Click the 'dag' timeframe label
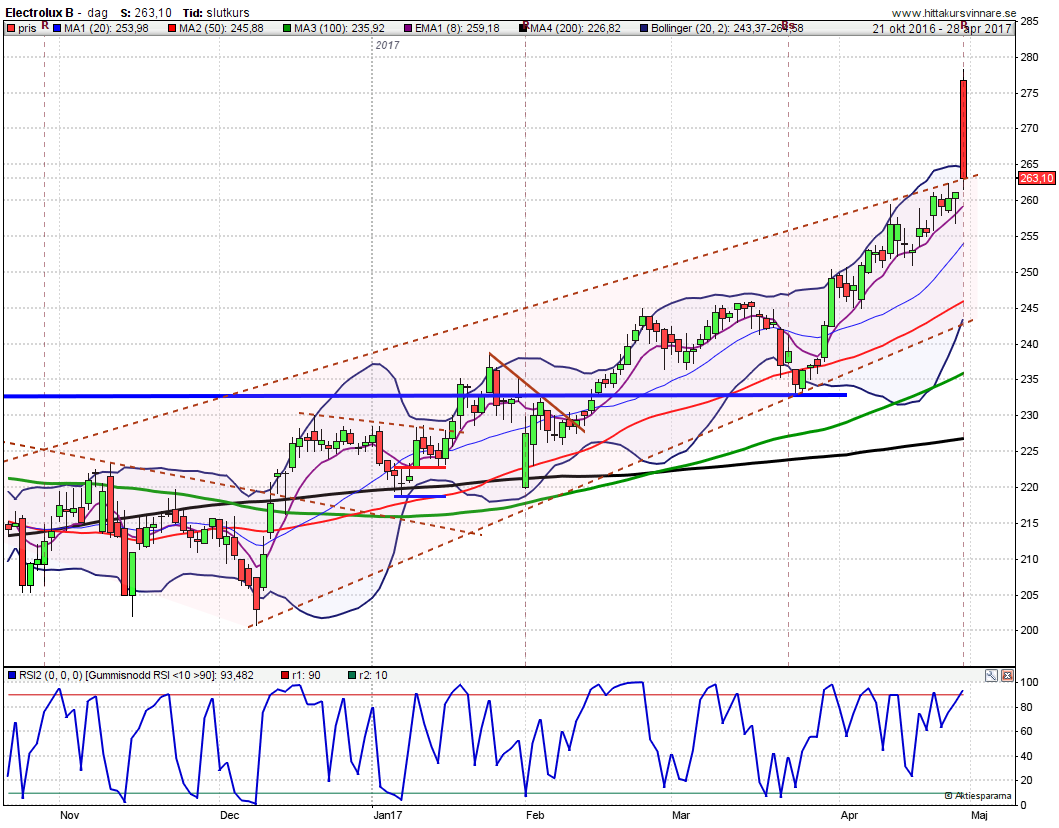Viewport: 1059px width, 828px height. pos(97,13)
